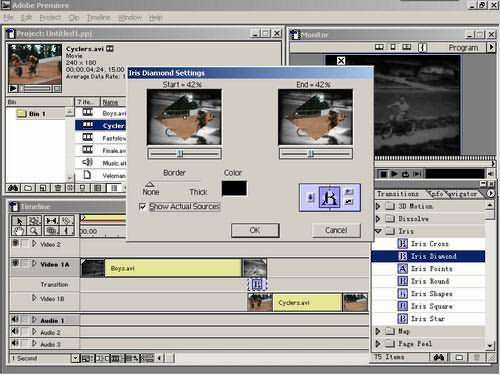Image resolution: width=500 pixels, height=375 pixels.
Task: Select the Iris Cross transition
Action: 429,244
